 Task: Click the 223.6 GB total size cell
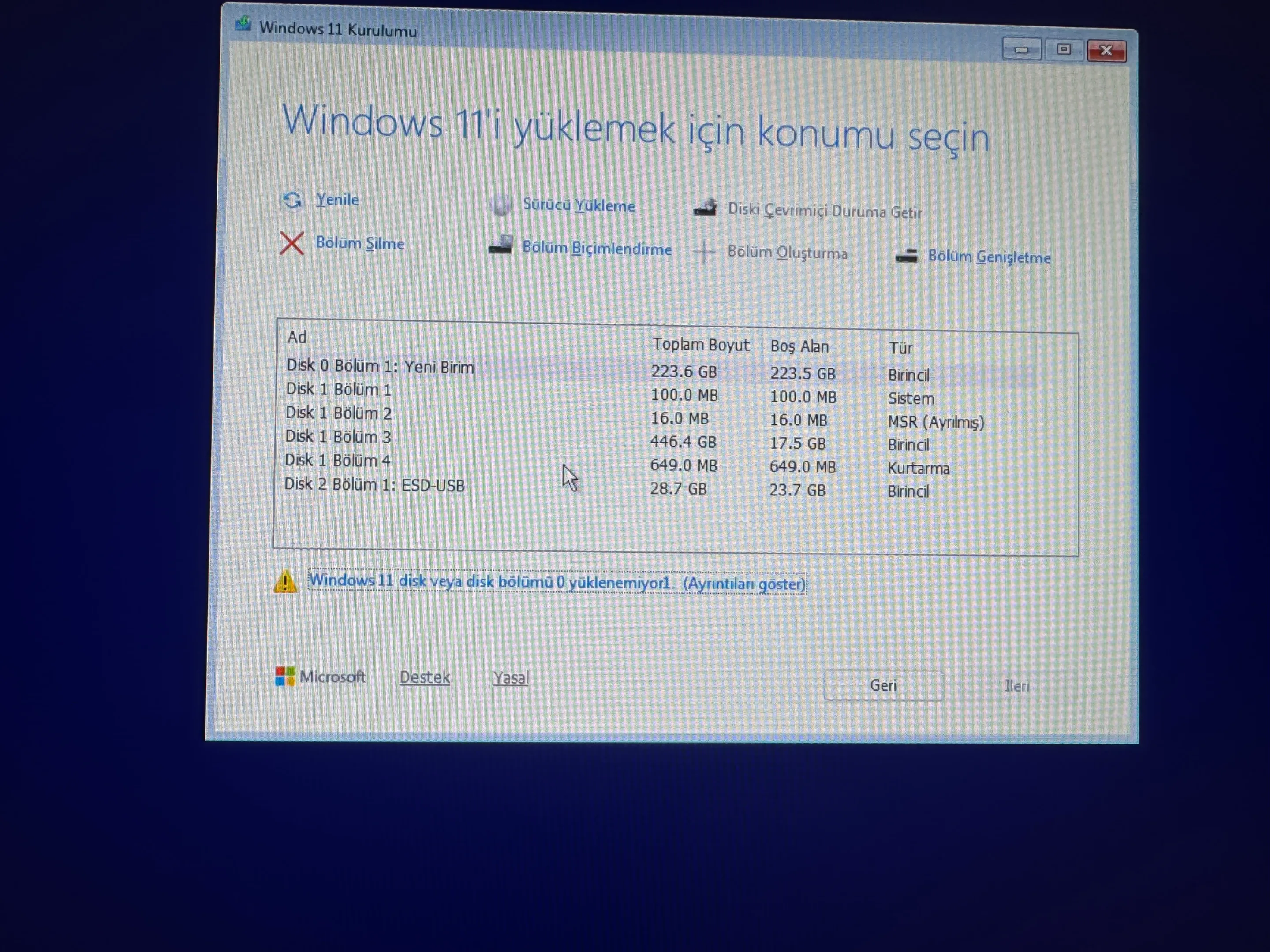(684, 371)
